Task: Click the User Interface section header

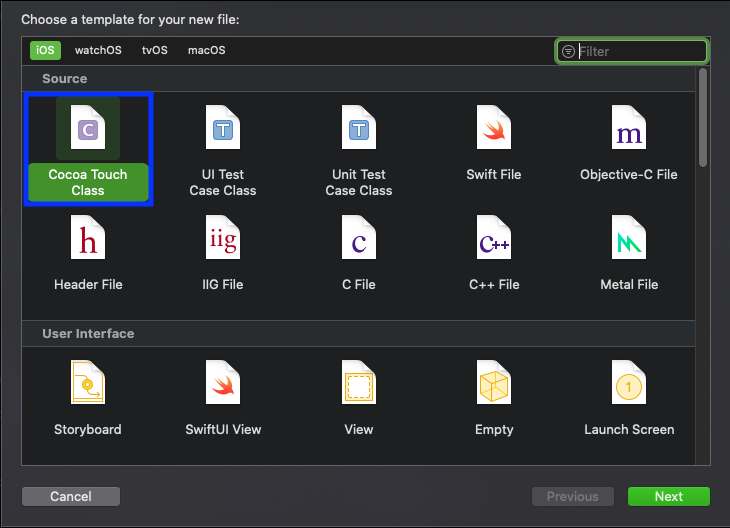Action: pos(358,333)
